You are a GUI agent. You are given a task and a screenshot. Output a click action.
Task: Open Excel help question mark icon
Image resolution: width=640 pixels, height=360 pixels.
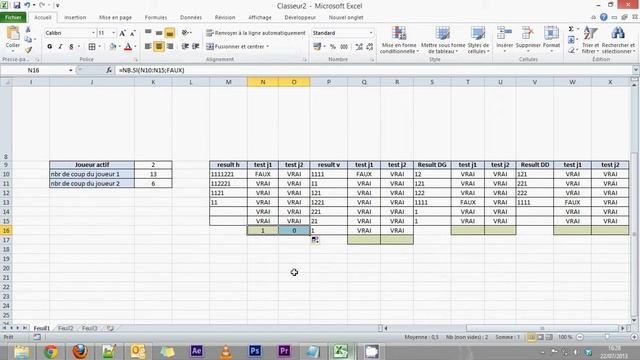pos(603,17)
